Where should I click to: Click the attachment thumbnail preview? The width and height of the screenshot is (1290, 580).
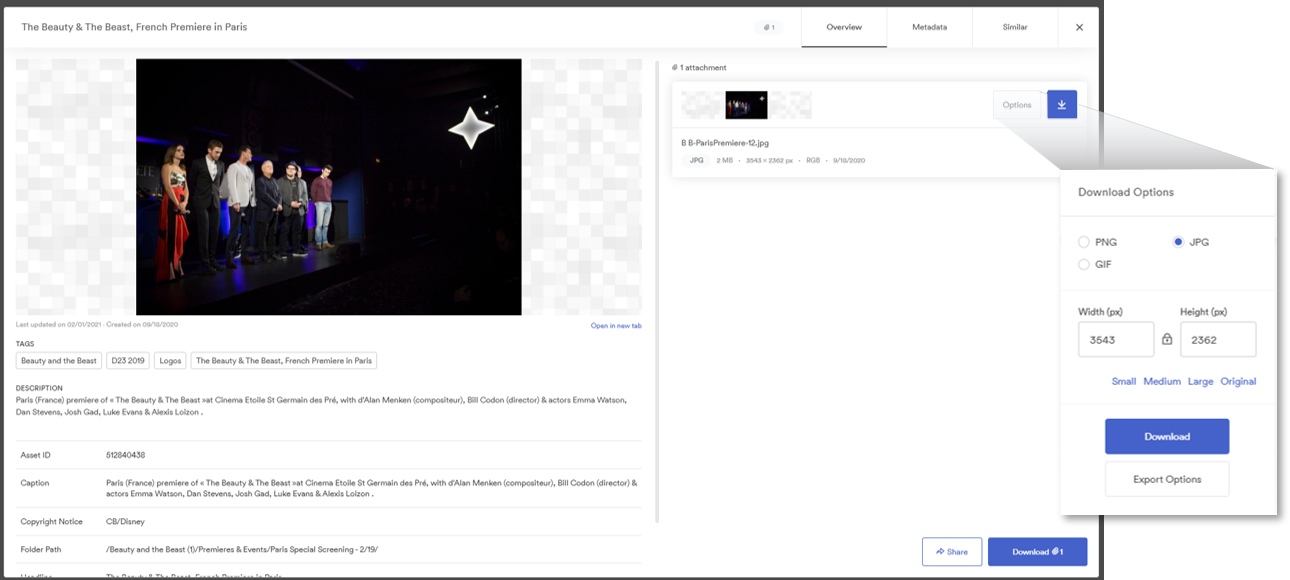pos(746,105)
